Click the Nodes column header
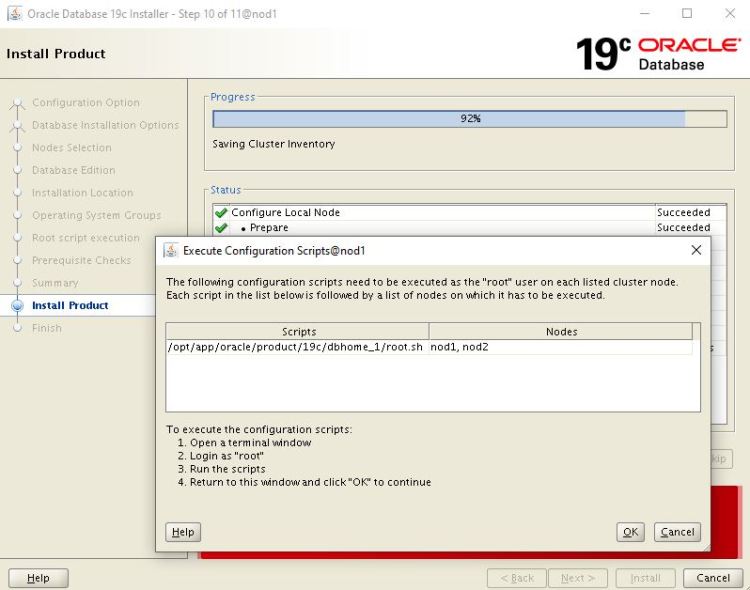 (x=561, y=331)
